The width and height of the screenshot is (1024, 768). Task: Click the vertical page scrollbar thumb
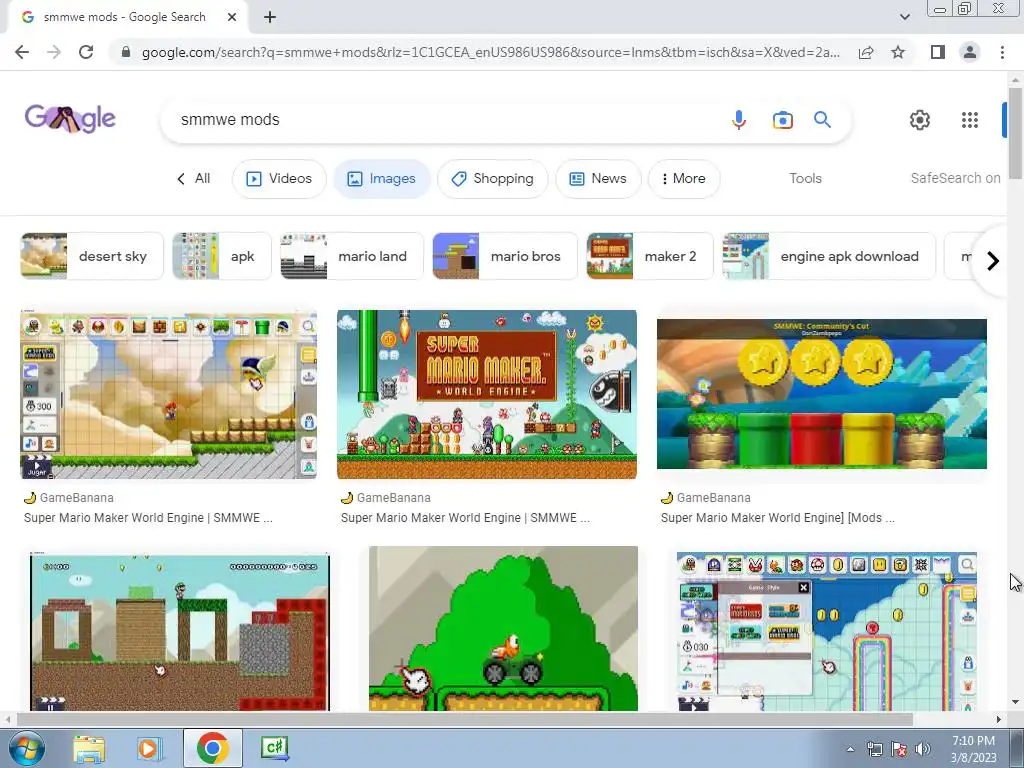[1015, 133]
